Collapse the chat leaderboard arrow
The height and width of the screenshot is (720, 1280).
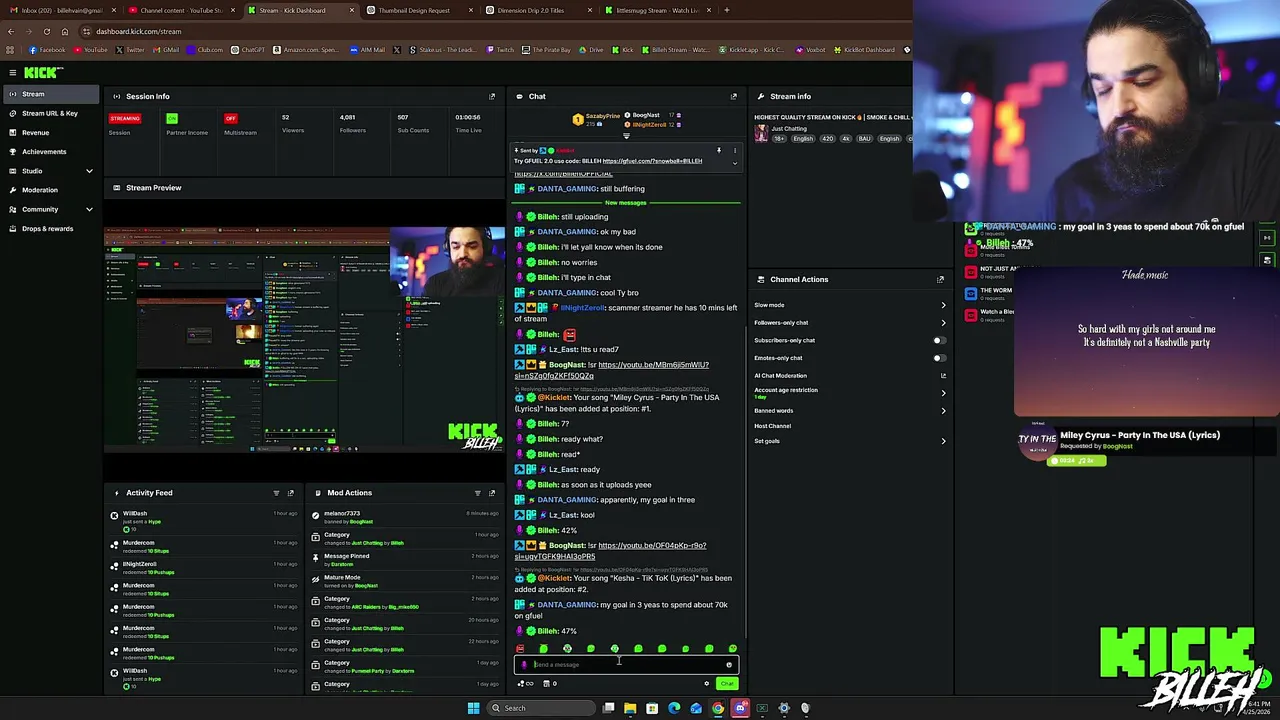coord(626,136)
